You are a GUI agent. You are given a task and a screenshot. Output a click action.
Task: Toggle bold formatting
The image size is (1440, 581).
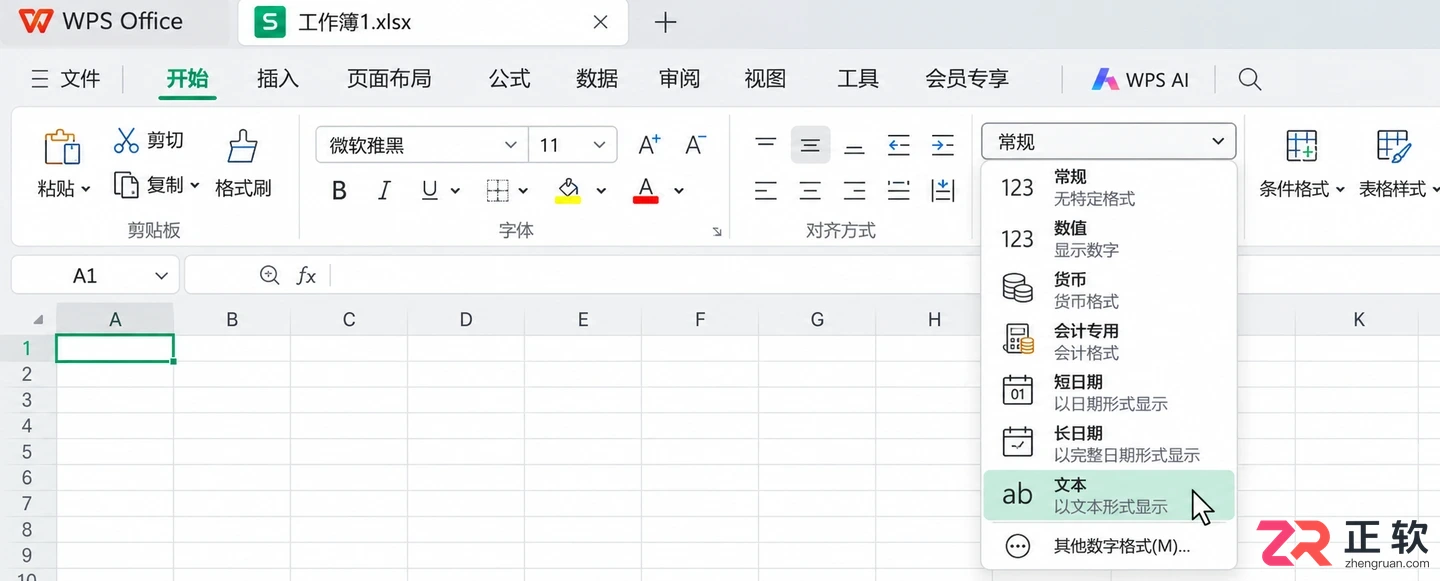coord(339,190)
